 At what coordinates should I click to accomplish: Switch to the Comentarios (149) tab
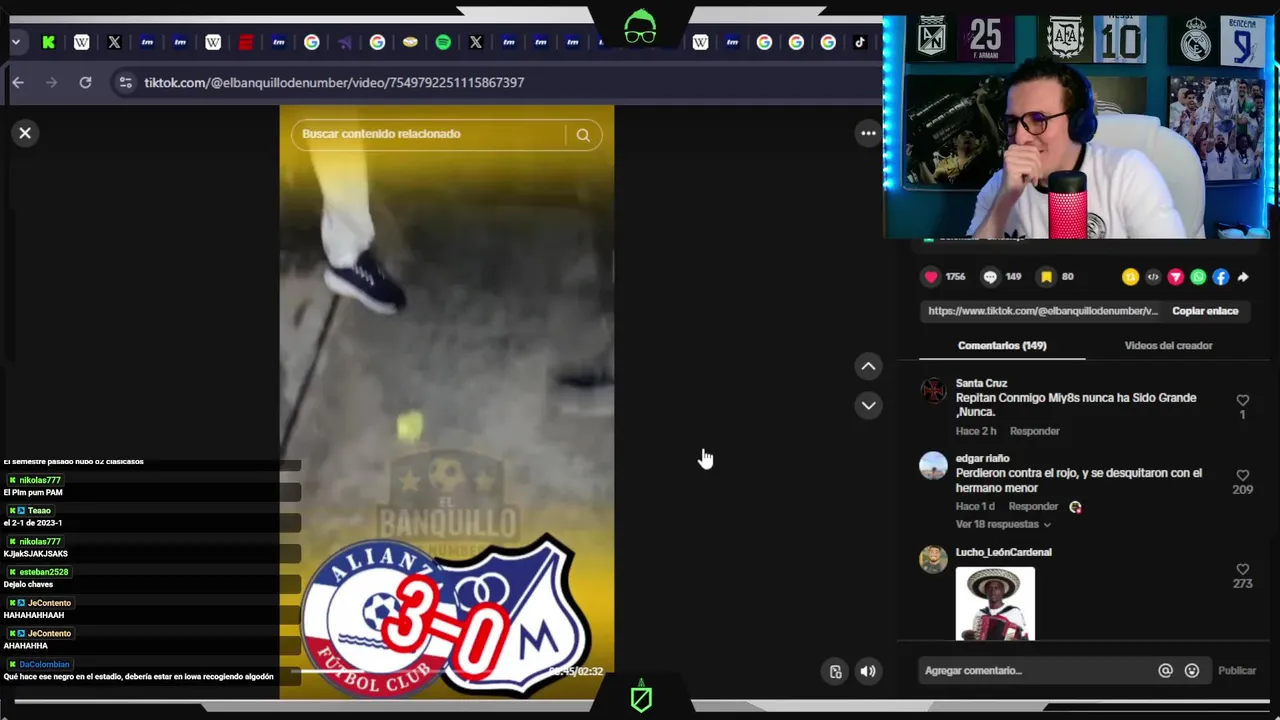1002,345
